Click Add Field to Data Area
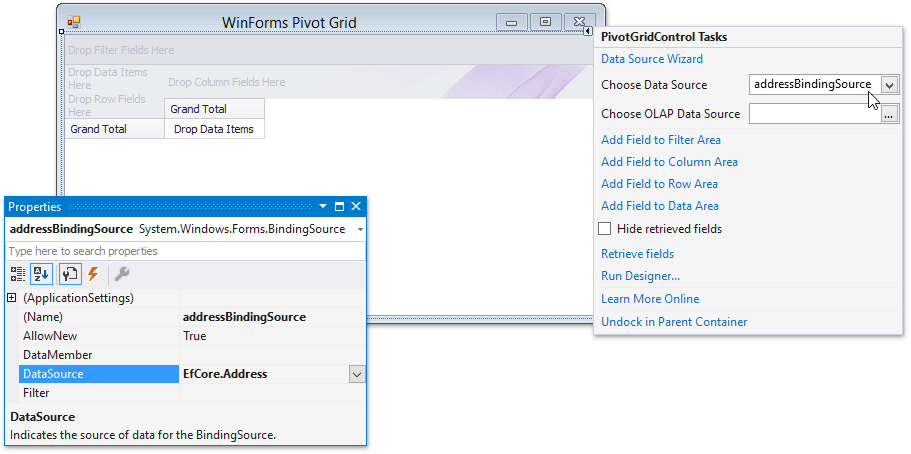The image size is (911, 454). [659, 206]
